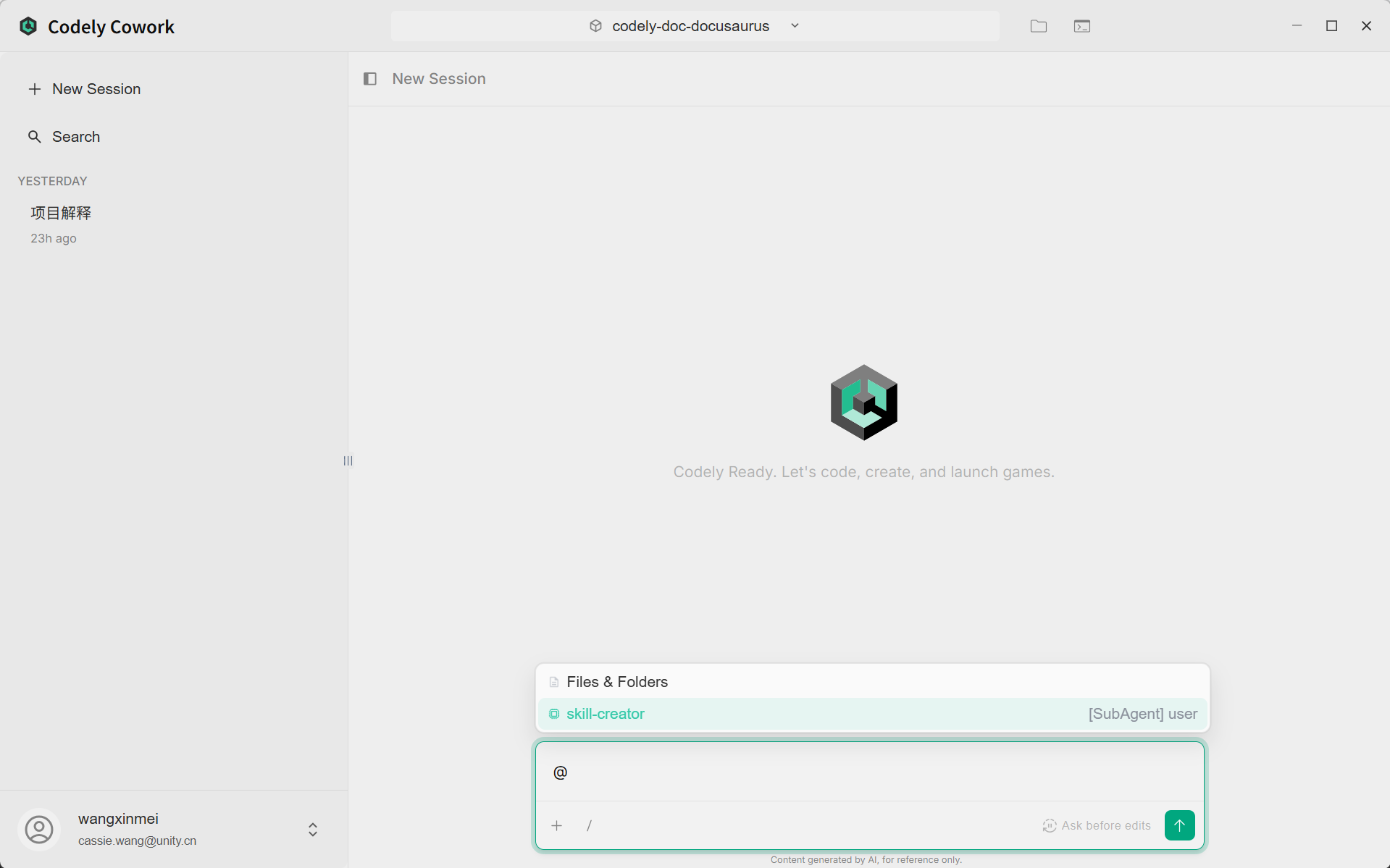Open slash commands from composer

(x=590, y=826)
